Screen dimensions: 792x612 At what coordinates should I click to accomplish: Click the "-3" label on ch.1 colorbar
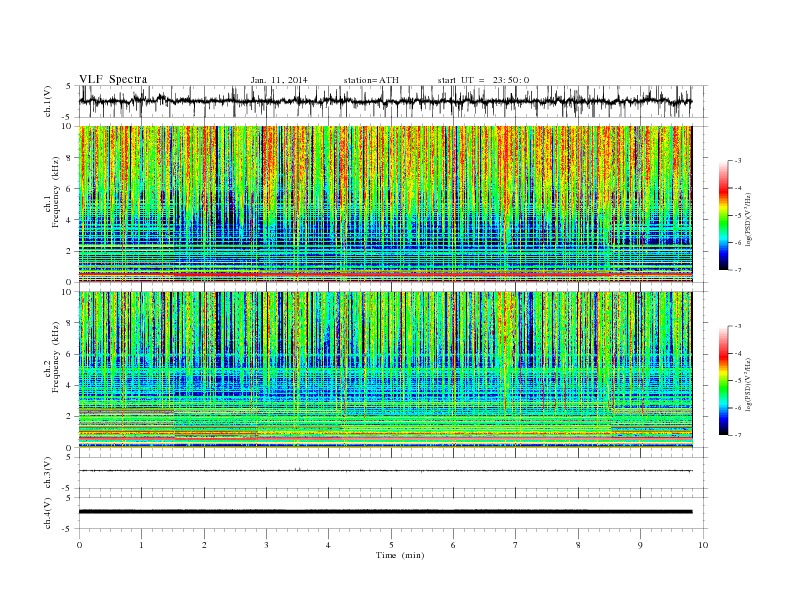click(x=737, y=161)
